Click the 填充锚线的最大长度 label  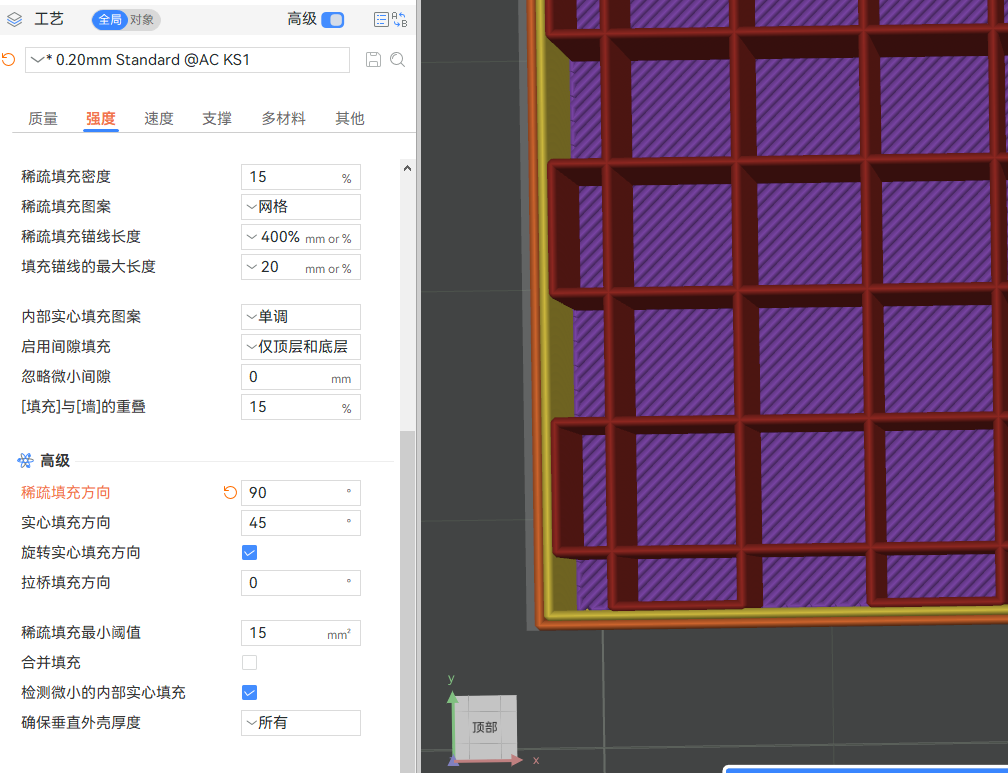point(88,267)
